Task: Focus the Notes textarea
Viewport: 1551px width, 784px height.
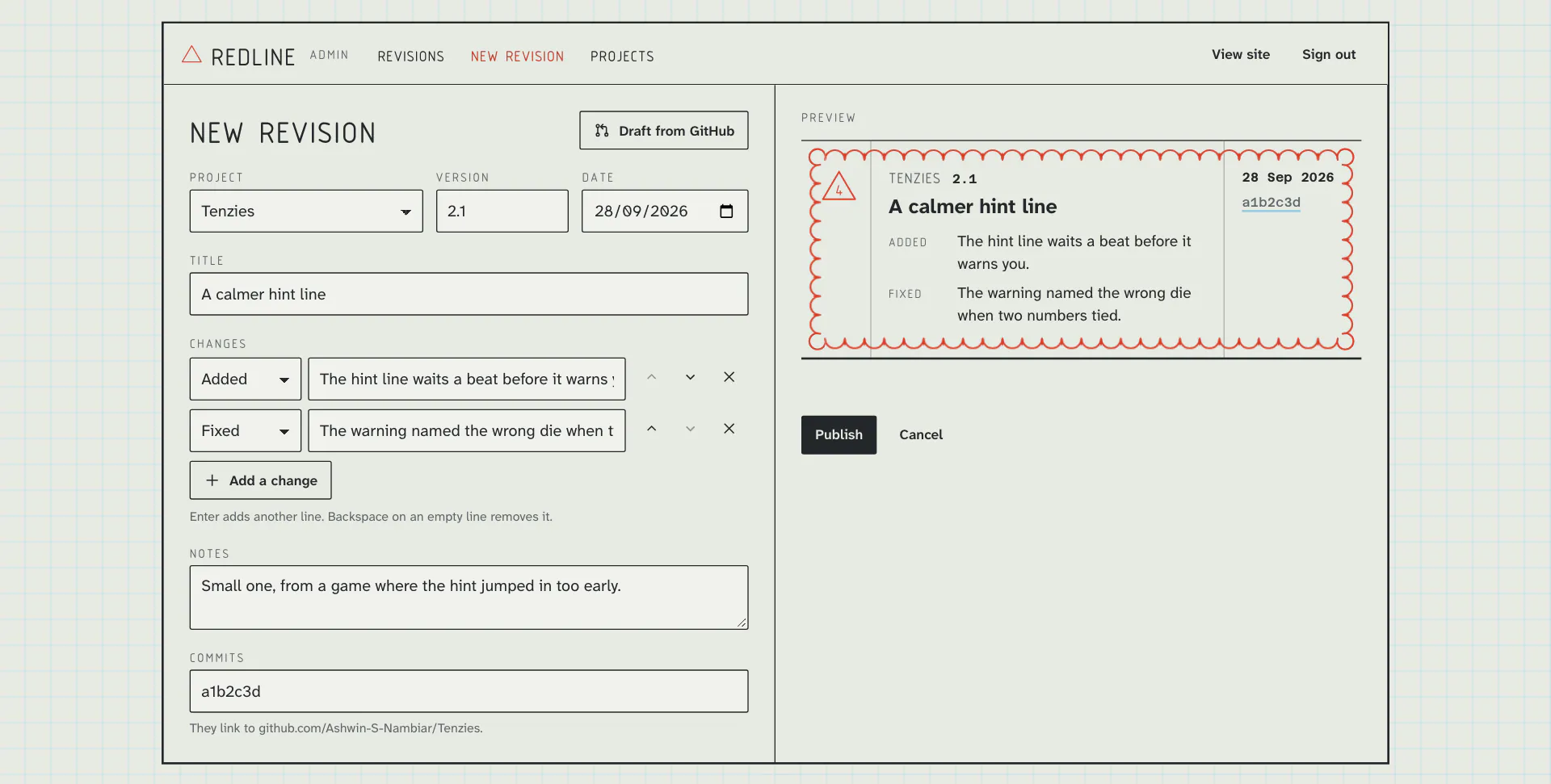Action: pyautogui.click(x=469, y=597)
